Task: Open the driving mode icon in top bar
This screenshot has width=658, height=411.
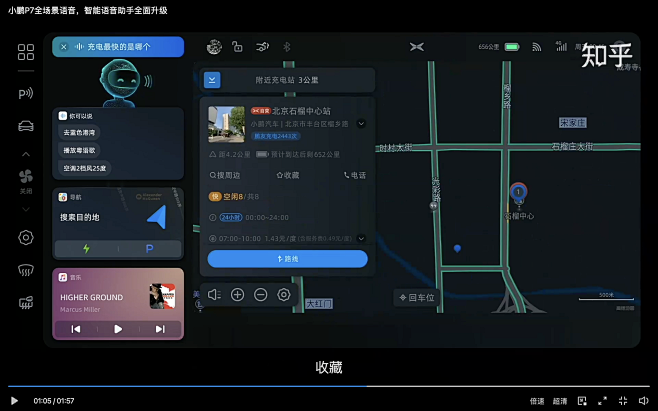Action: click(263, 47)
